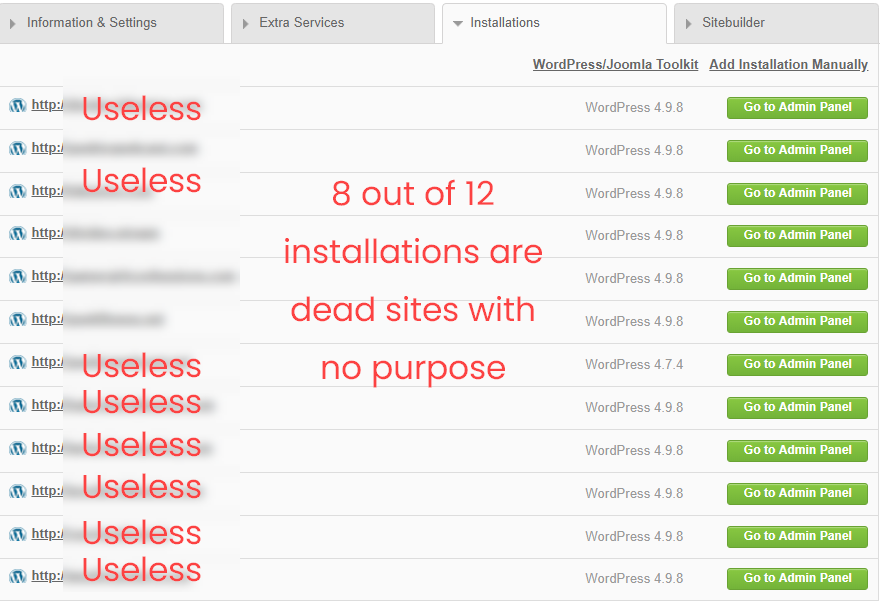Expand the Information & Settings arrow

coord(12,23)
